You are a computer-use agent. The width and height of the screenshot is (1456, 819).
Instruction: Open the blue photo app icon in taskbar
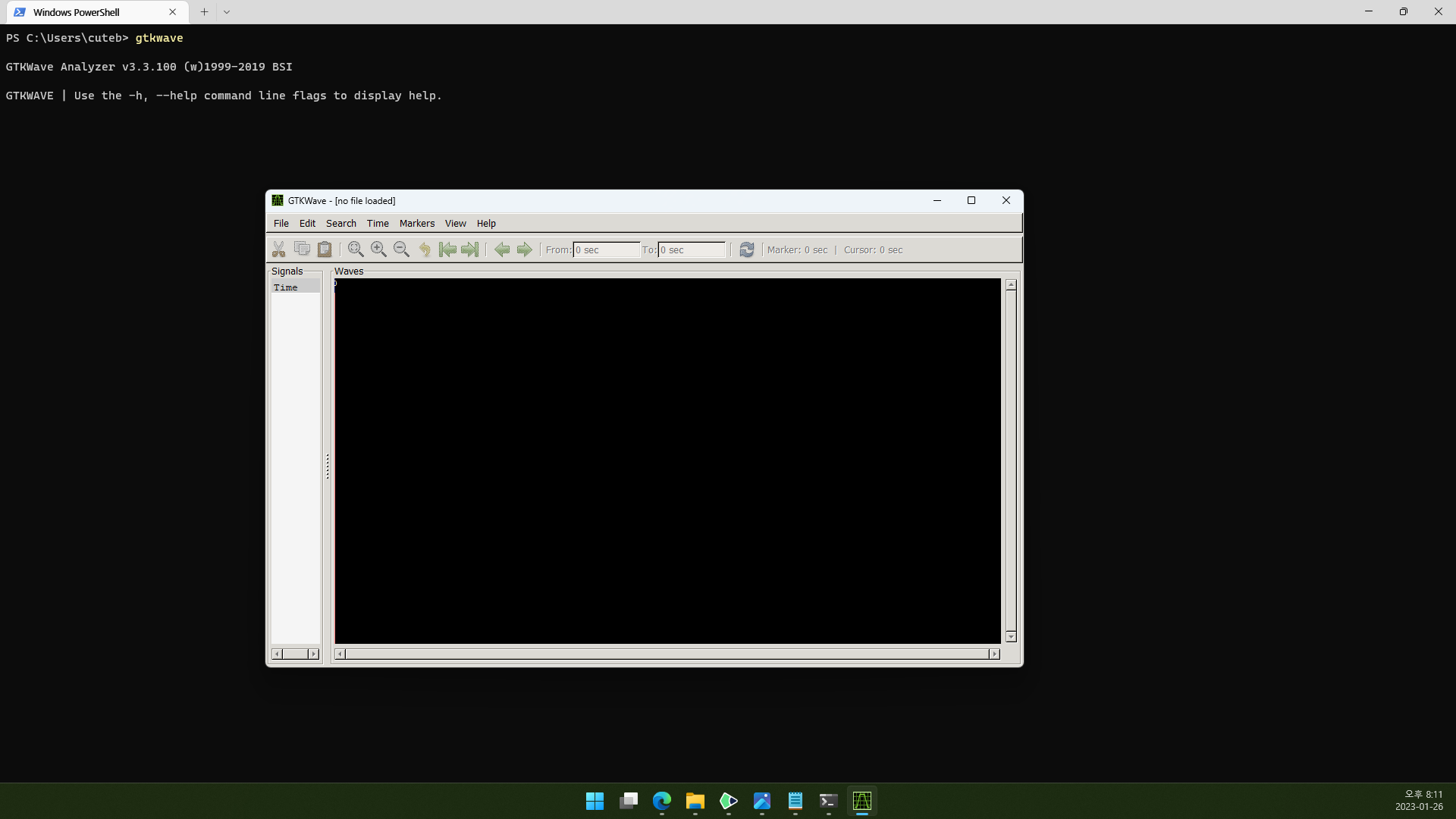pyautogui.click(x=762, y=801)
